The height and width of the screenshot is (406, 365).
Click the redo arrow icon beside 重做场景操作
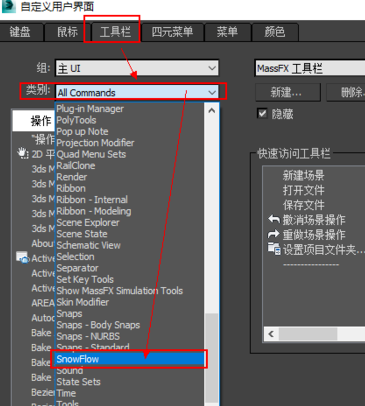coord(274,234)
